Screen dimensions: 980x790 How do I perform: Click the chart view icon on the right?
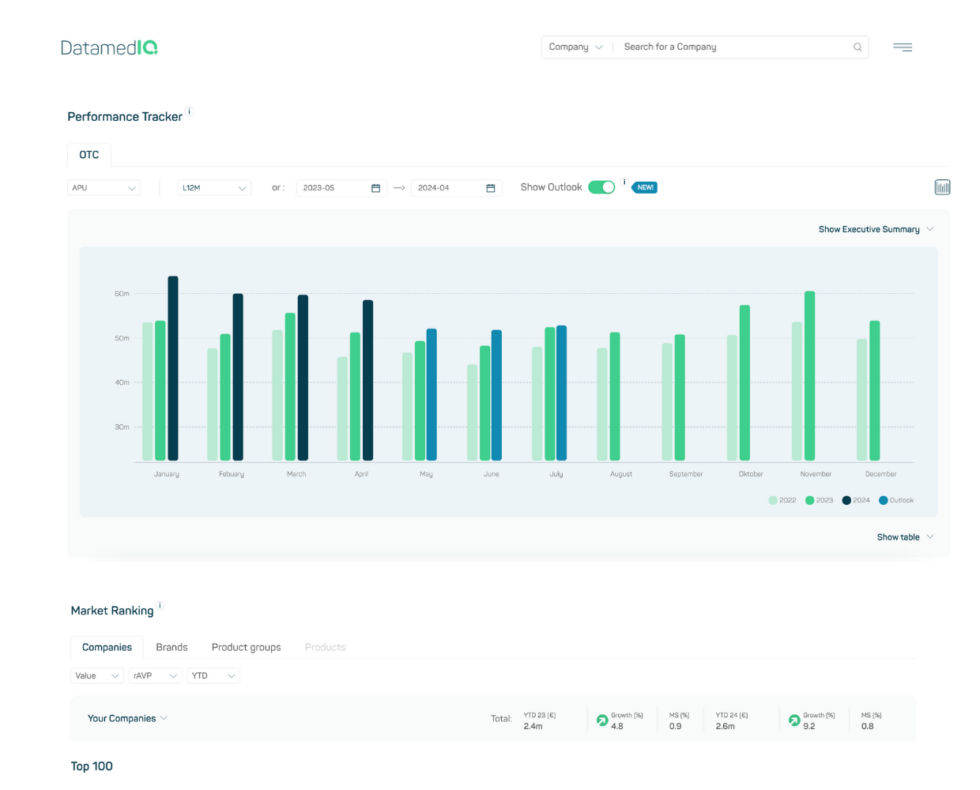tap(941, 187)
